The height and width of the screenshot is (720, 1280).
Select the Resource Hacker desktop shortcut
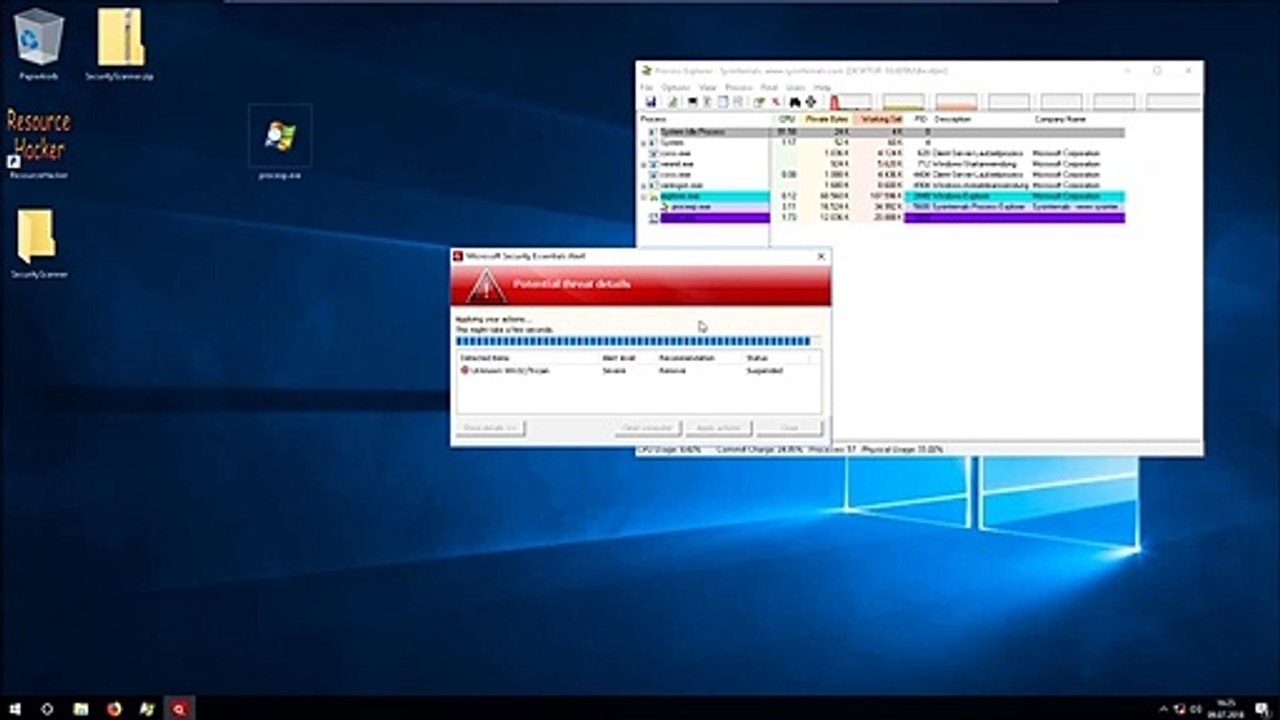(39, 142)
